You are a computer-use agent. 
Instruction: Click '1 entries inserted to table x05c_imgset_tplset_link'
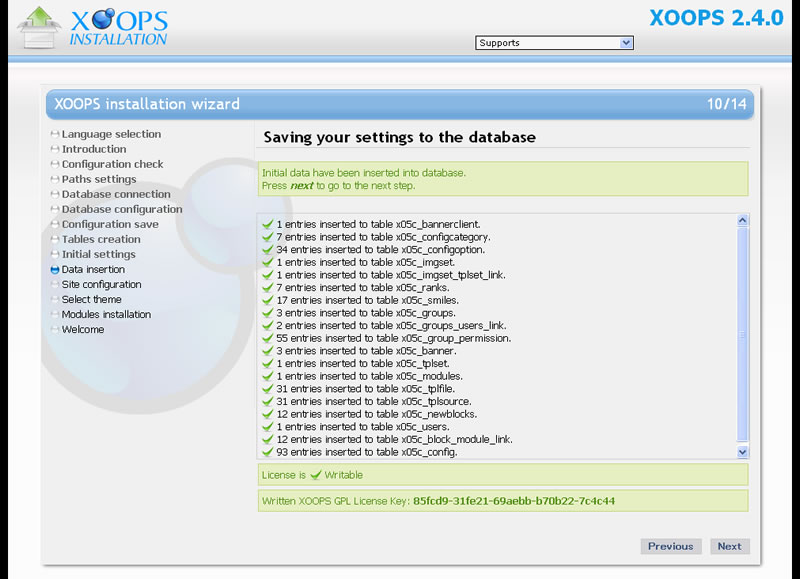point(391,275)
